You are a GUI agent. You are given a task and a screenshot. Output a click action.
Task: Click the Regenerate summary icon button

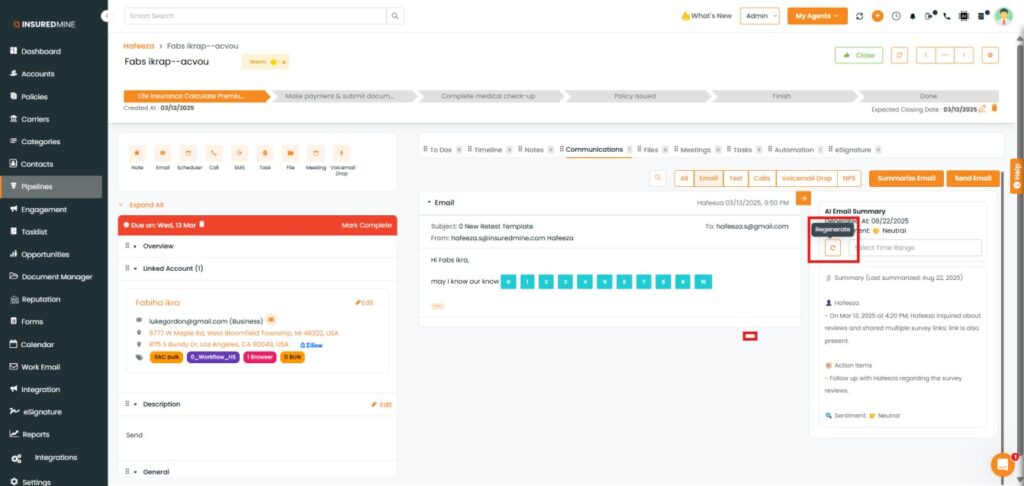833,248
